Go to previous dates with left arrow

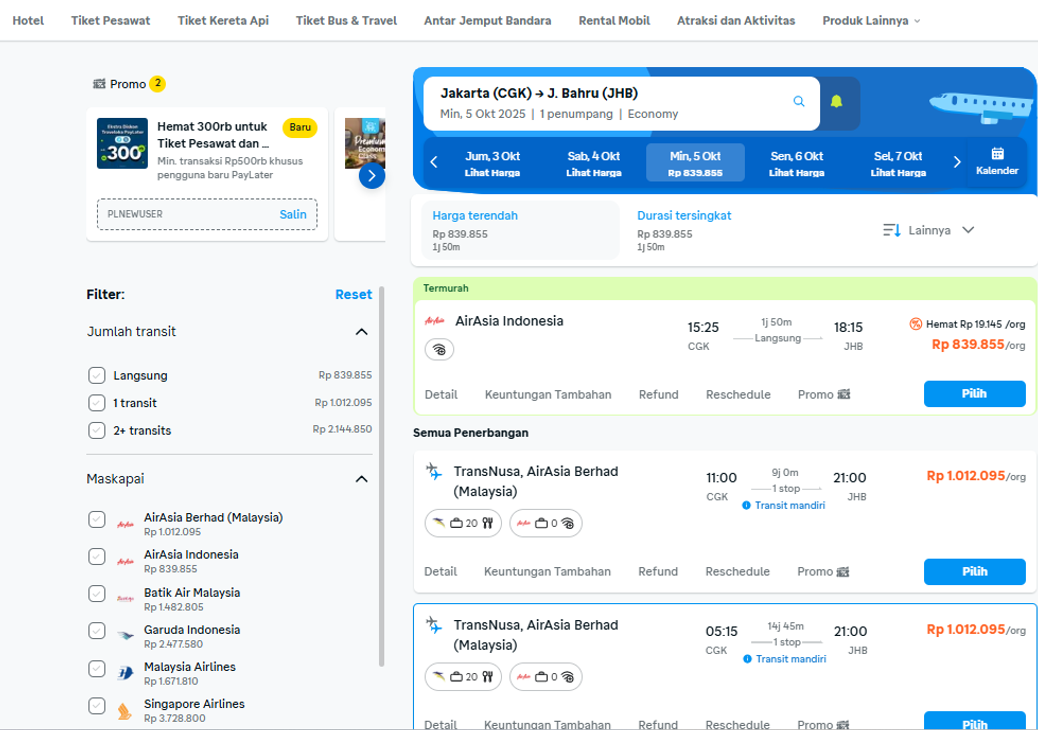coord(434,162)
